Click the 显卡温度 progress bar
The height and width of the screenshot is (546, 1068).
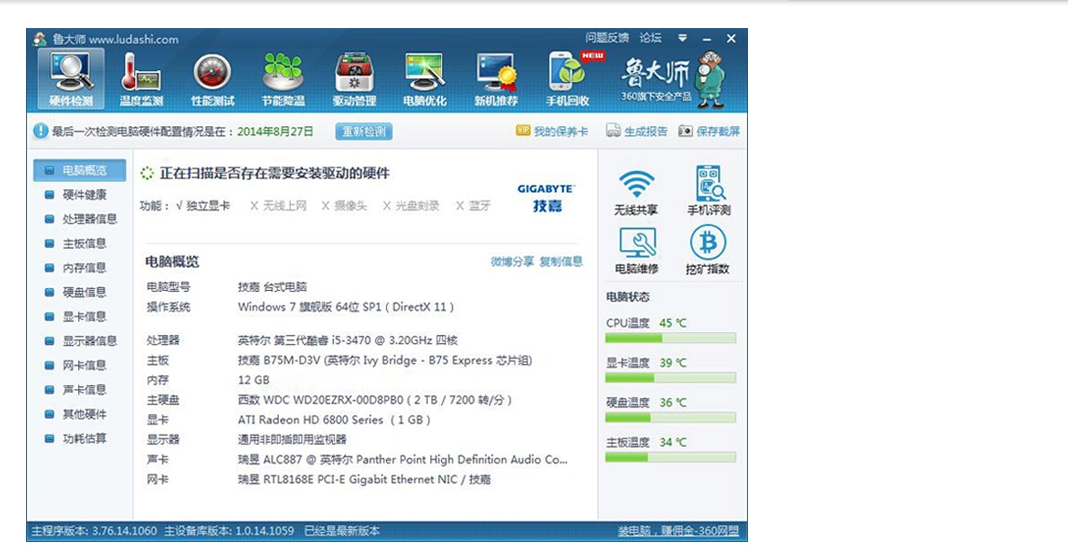[x=670, y=378]
